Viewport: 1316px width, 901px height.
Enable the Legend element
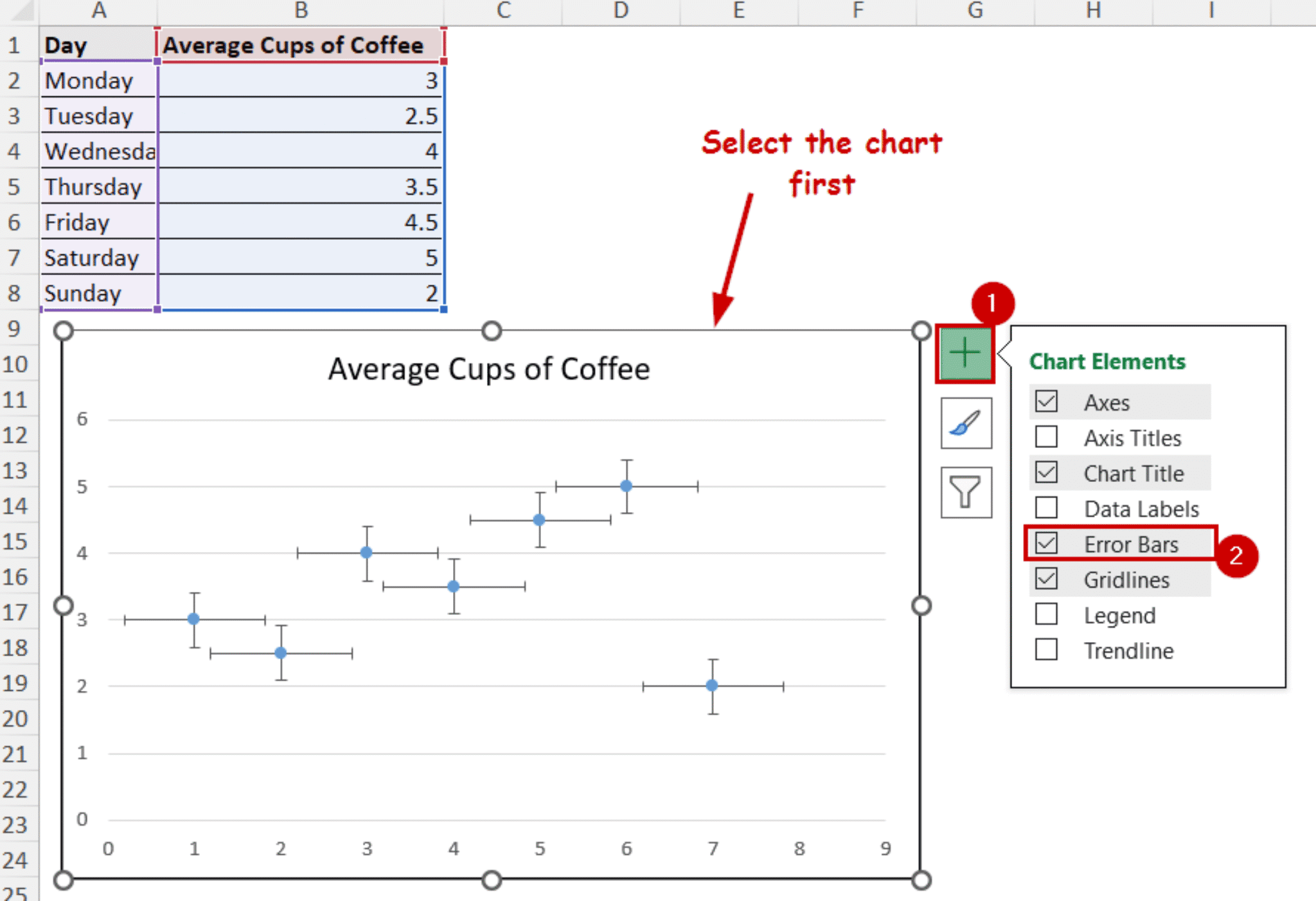pos(1046,615)
